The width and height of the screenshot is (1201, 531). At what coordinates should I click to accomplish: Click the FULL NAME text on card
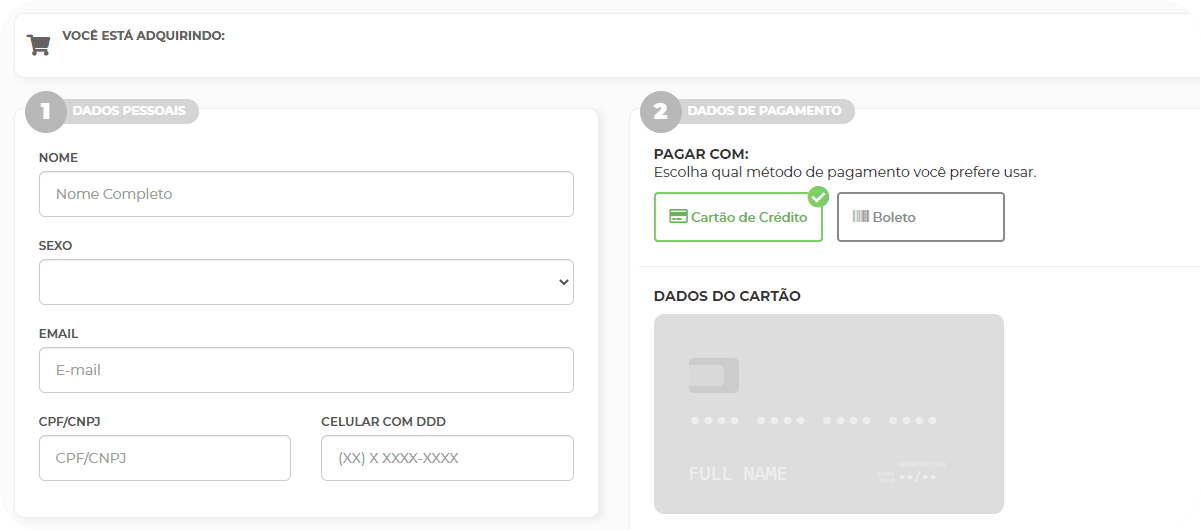[738, 474]
